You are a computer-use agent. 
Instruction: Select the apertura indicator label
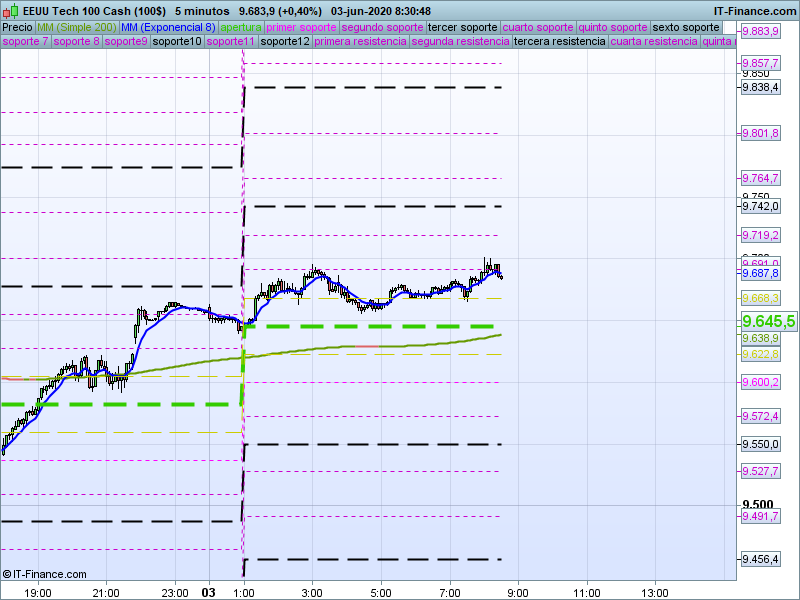click(241, 27)
